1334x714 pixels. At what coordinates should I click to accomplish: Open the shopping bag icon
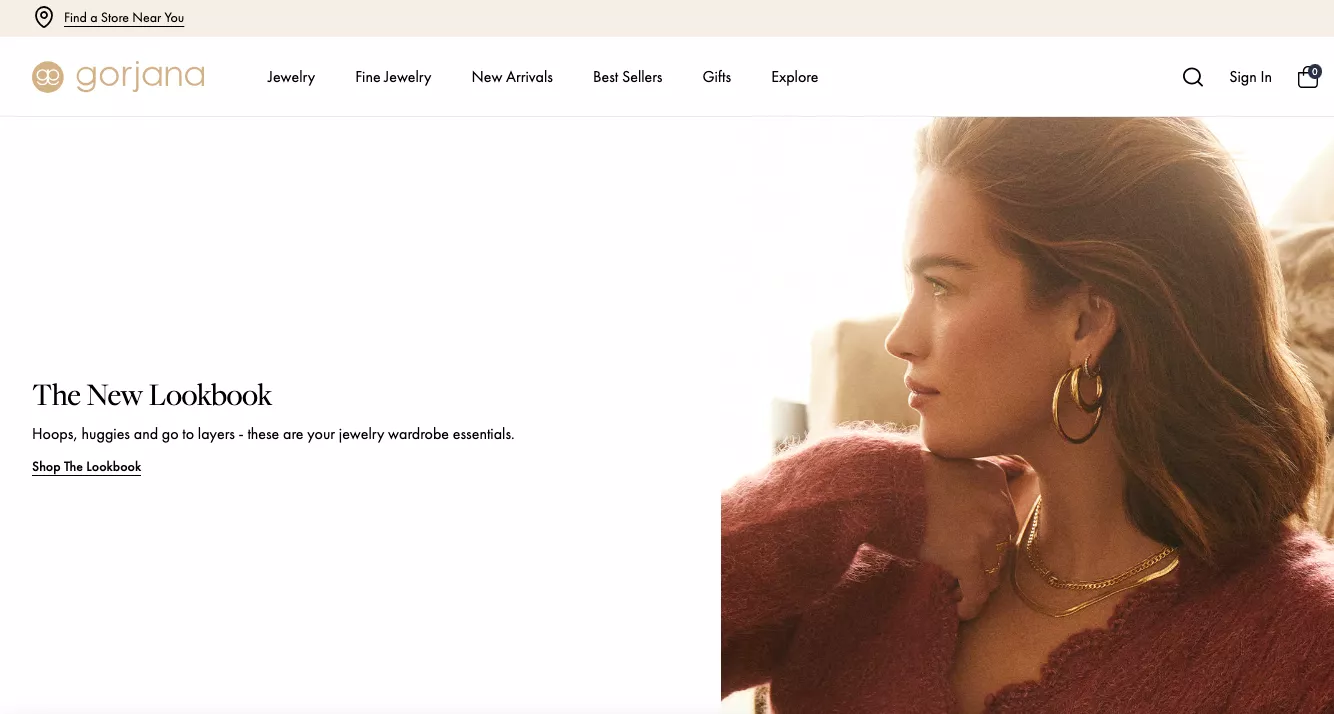1306,79
